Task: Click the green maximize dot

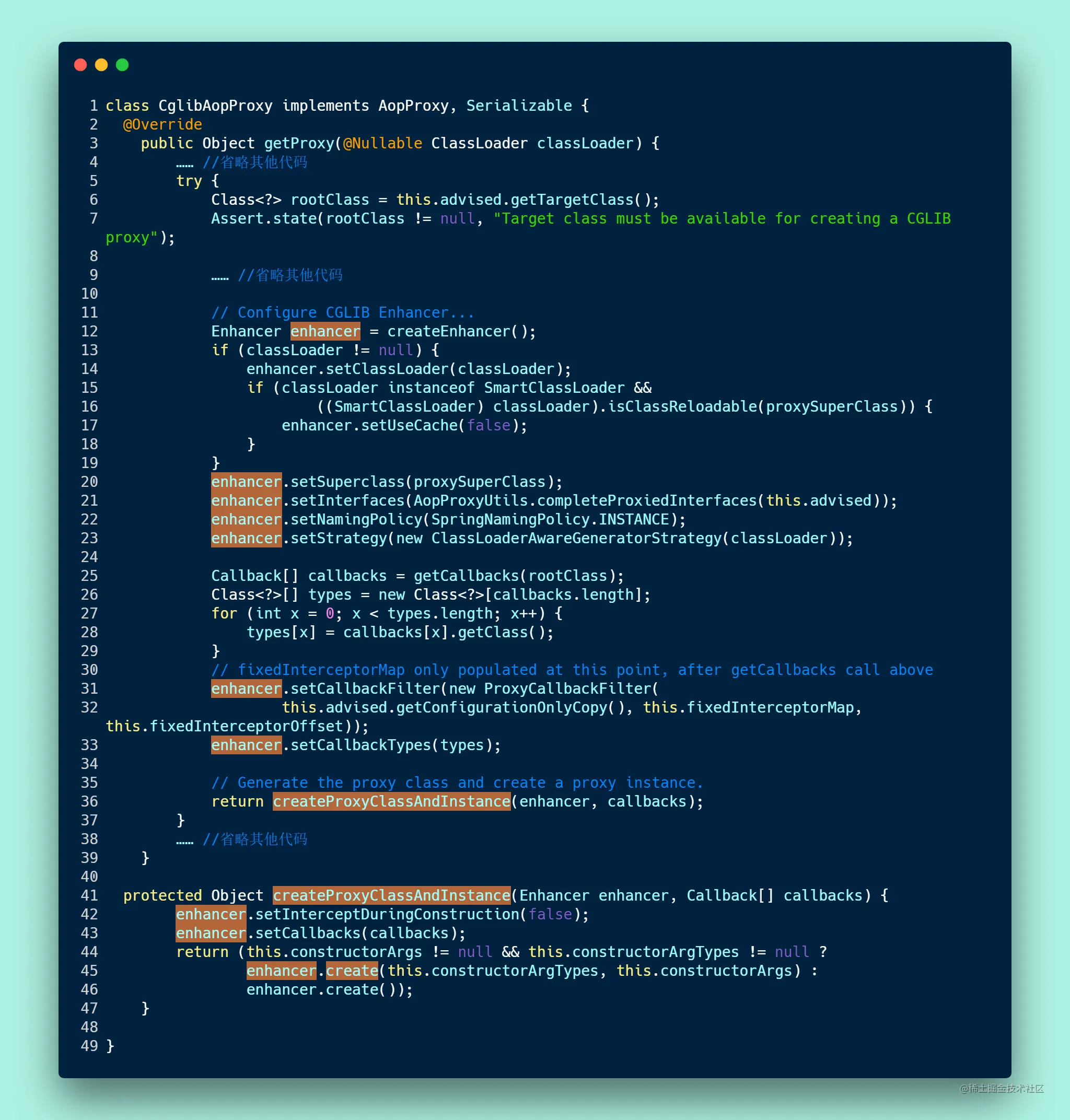Action: pyautogui.click(x=122, y=65)
